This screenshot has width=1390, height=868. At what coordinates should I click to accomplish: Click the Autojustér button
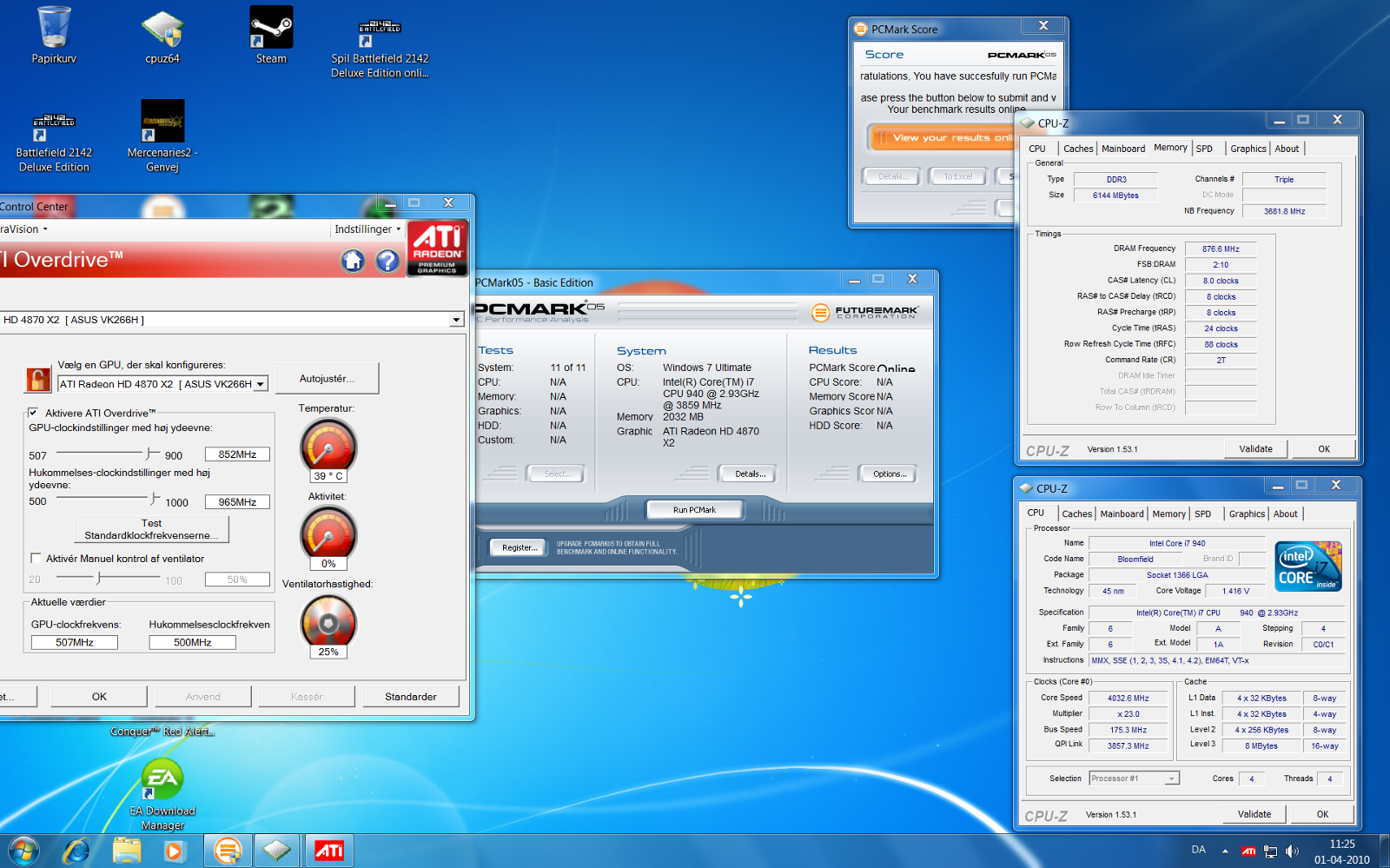pyautogui.click(x=327, y=379)
